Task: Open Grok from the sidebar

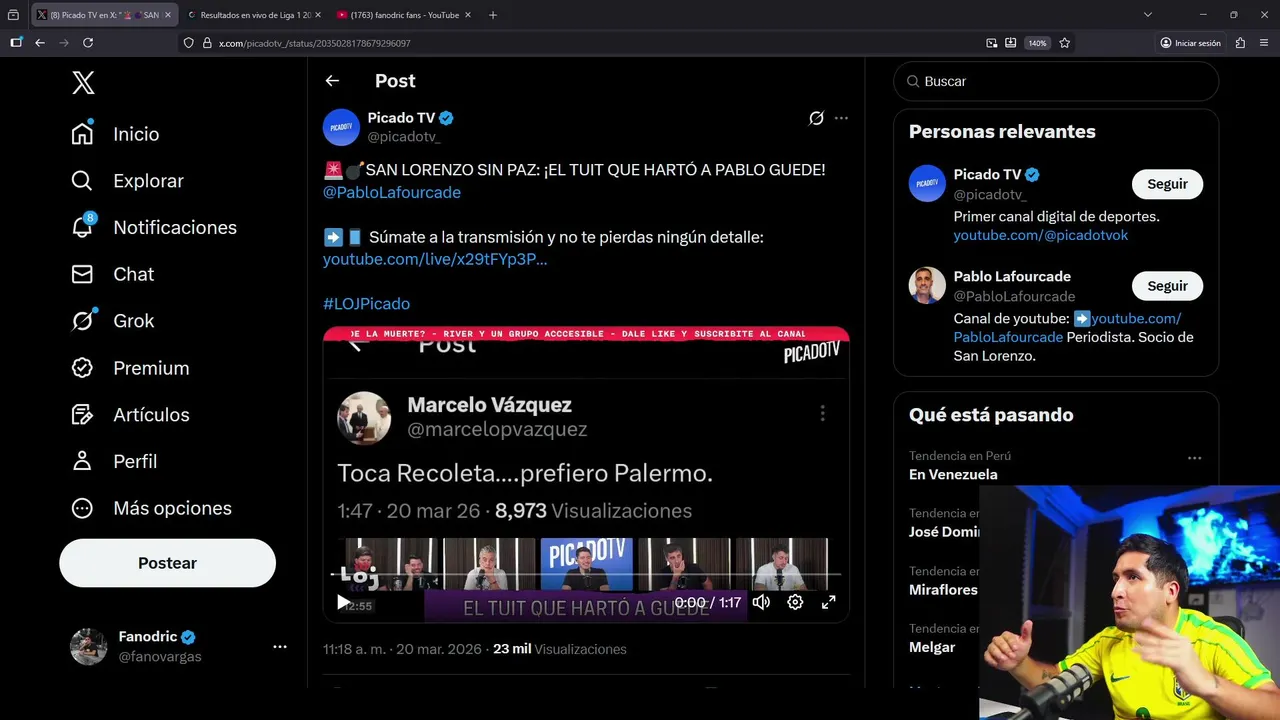Action: point(112,321)
